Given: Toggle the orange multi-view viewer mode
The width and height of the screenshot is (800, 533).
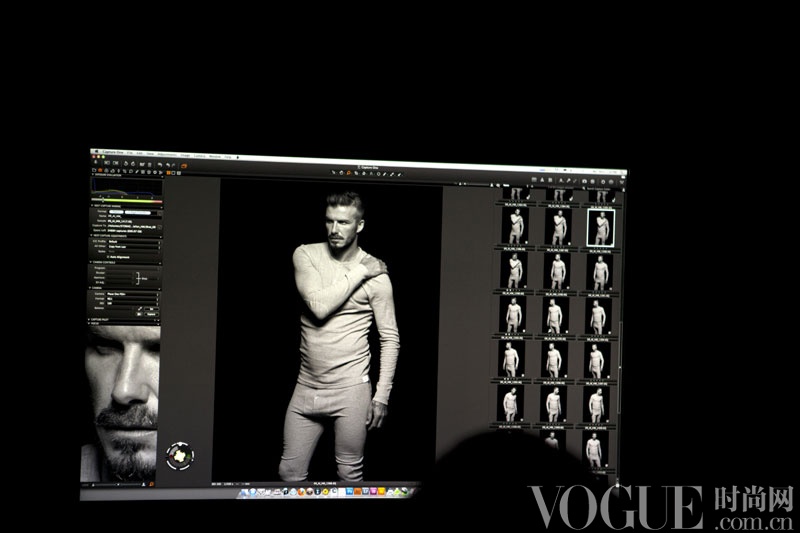Looking at the screenshot, I should (x=168, y=173).
